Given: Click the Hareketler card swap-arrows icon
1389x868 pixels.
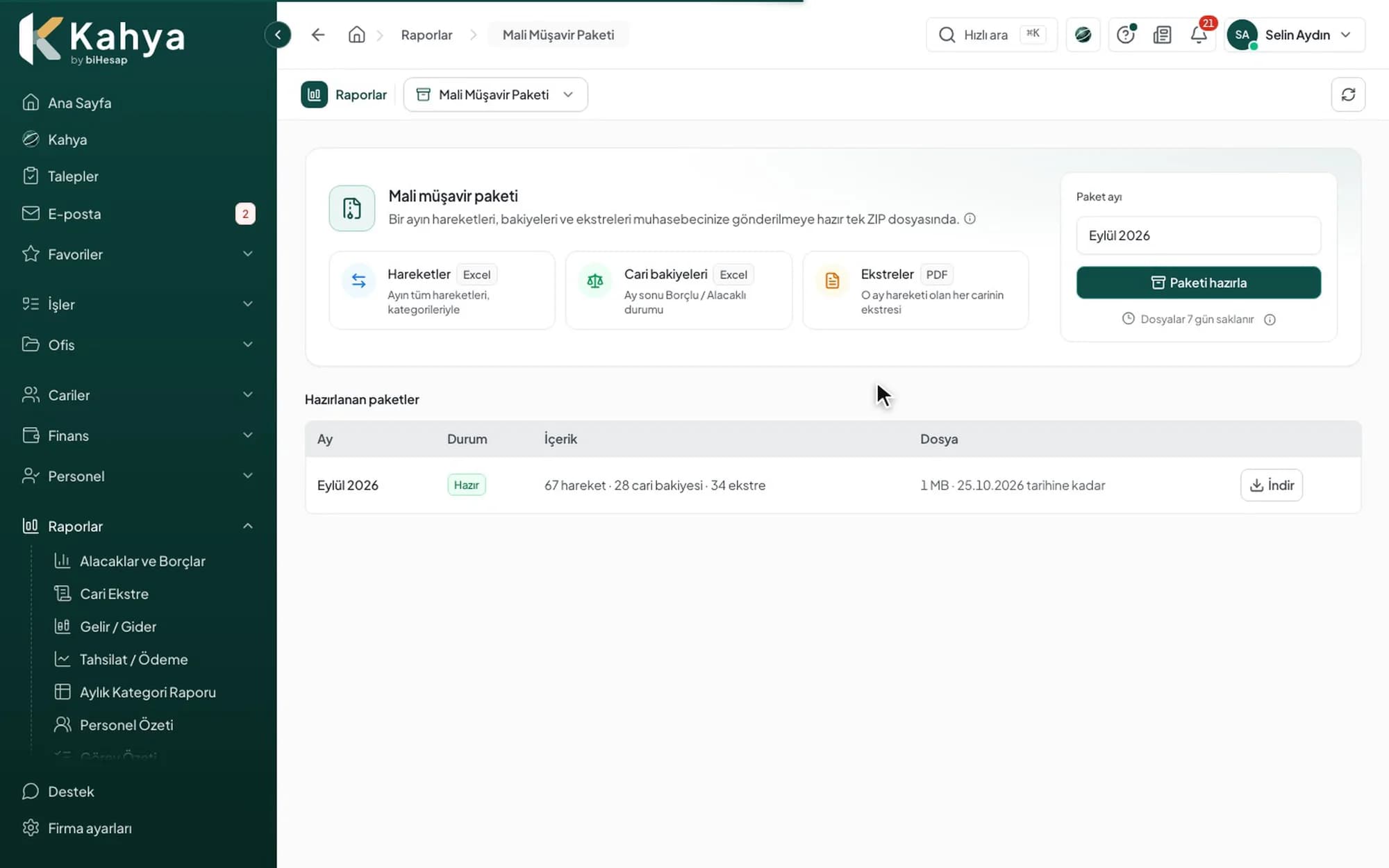Looking at the screenshot, I should 358,281.
